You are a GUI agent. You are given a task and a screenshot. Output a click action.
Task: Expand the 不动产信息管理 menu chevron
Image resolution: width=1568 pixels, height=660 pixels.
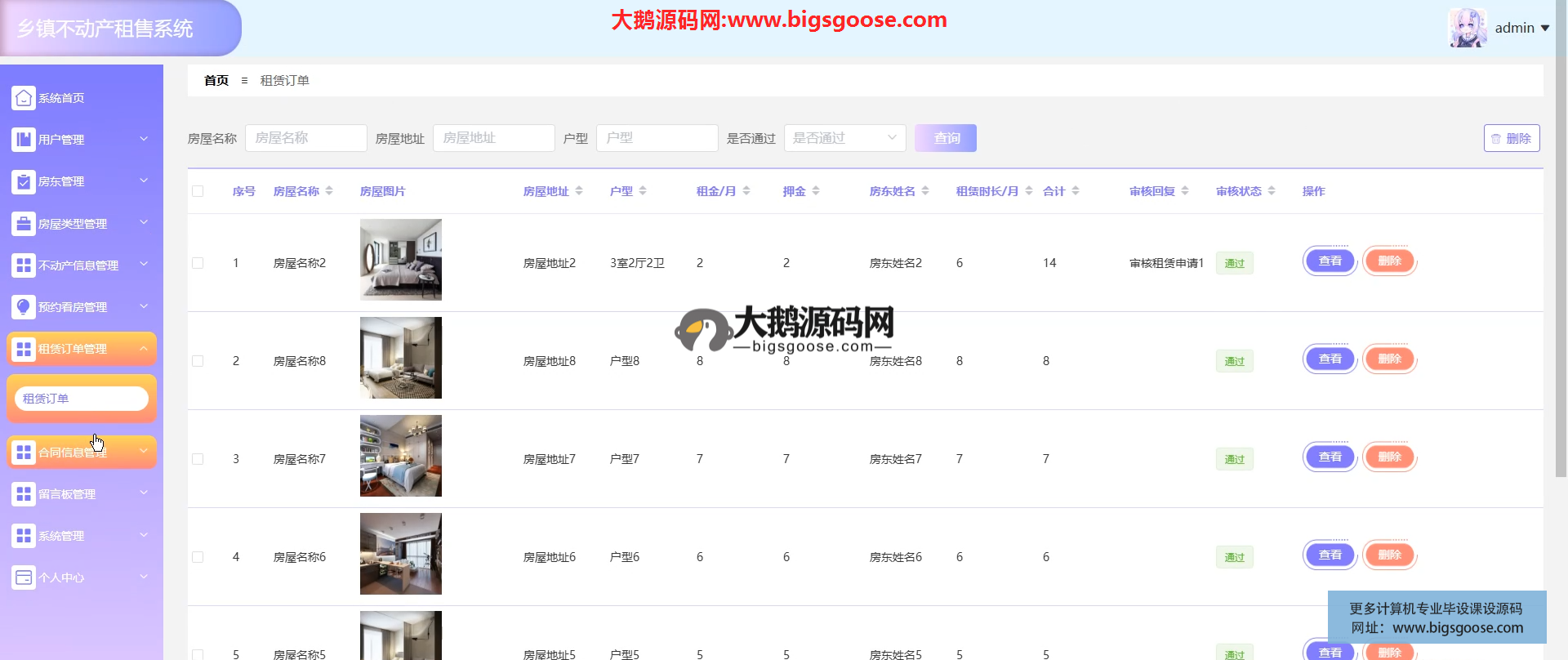pos(144,265)
